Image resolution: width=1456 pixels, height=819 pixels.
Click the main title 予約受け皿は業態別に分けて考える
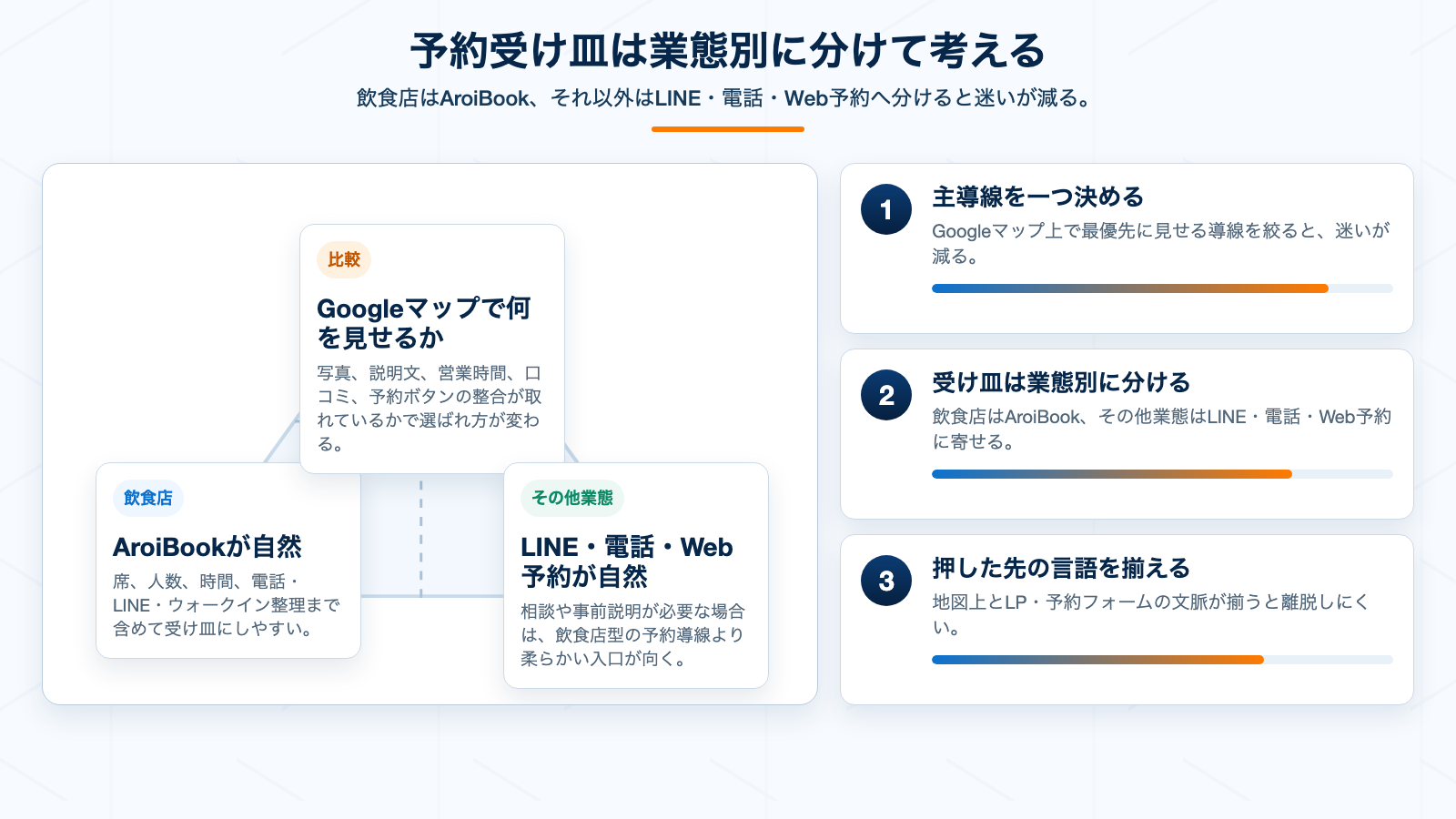pyautogui.click(x=728, y=51)
